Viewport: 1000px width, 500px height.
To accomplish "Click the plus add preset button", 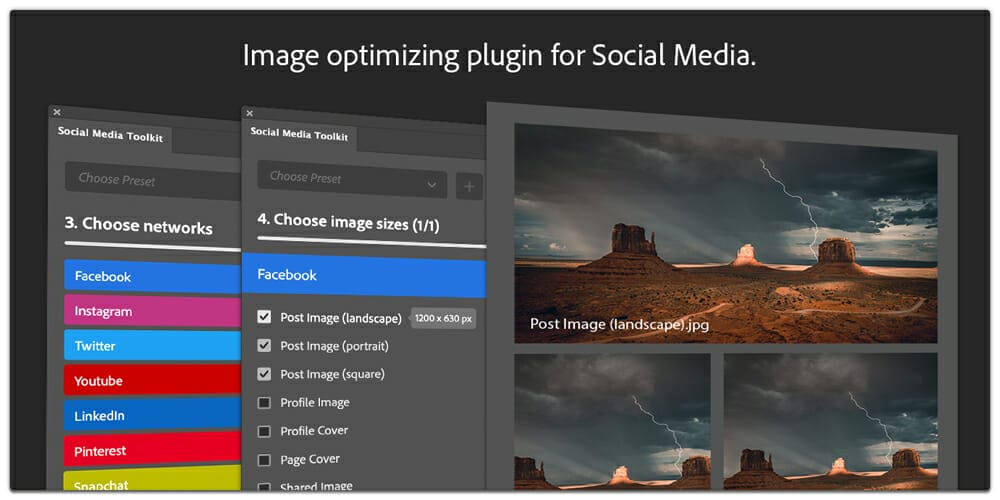I will pos(469,187).
